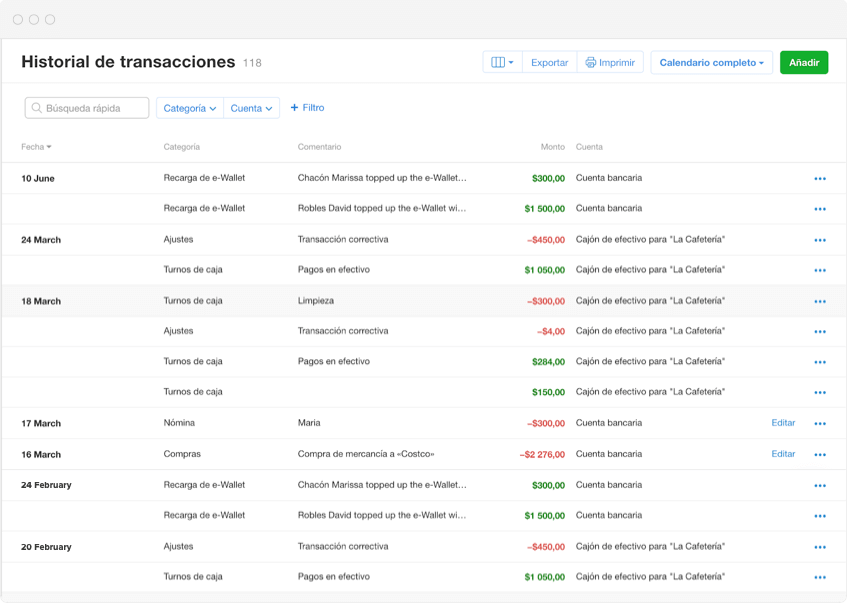
Task: Open more options for the Costco Compras row
Action: [x=820, y=454]
